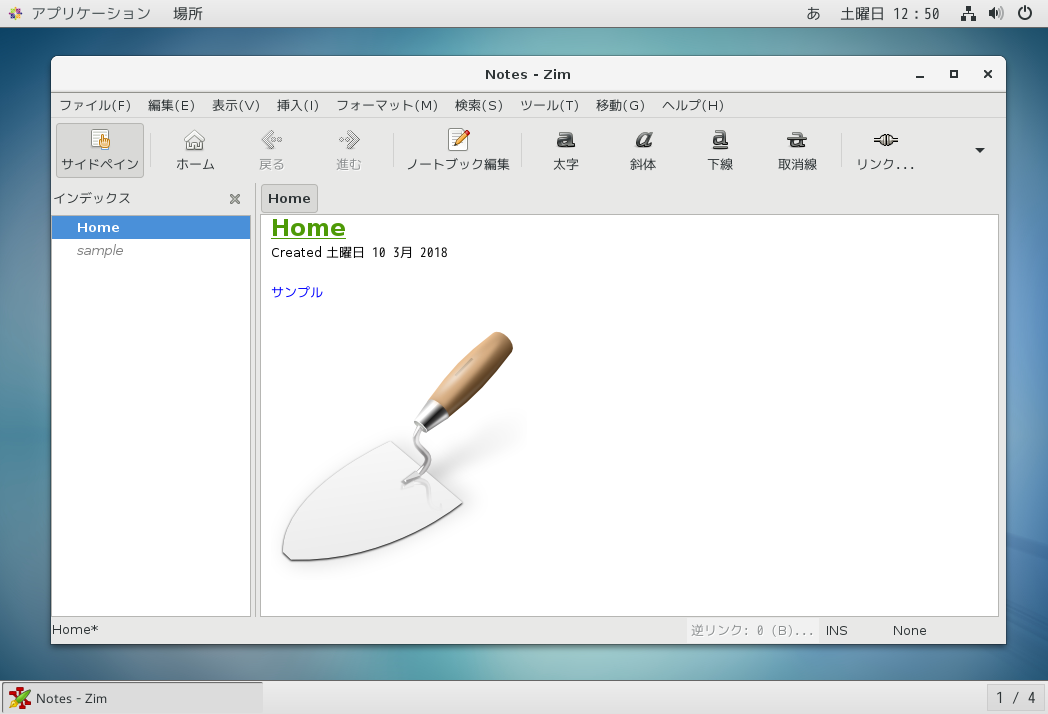Click the 進む forward arrow

349,150
